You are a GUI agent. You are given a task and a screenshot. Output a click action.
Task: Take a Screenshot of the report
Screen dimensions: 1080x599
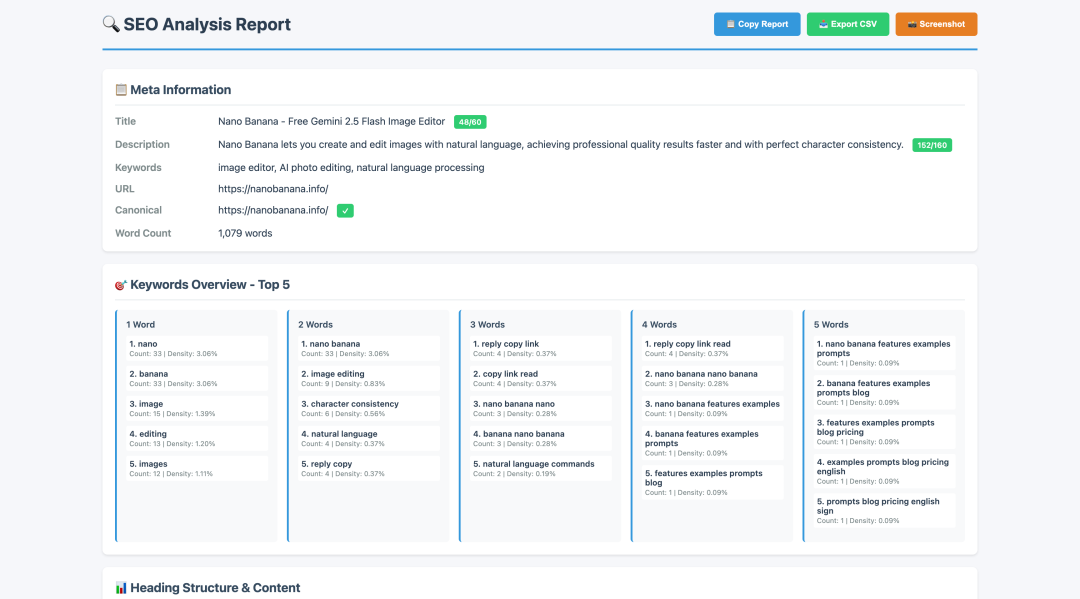[936, 24]
